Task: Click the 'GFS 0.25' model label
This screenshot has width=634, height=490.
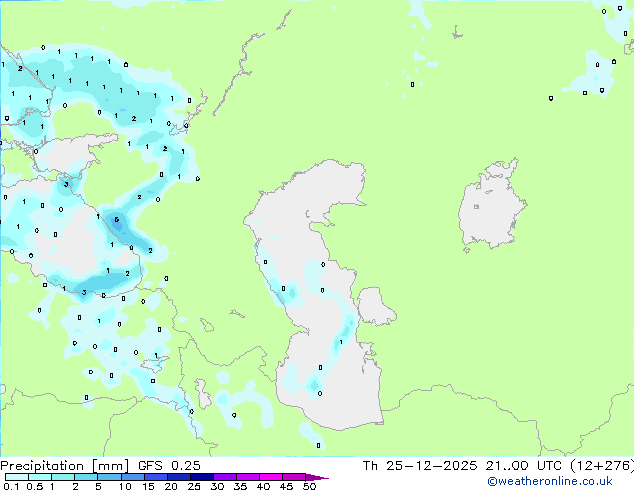Action: [x=169, y=466]
